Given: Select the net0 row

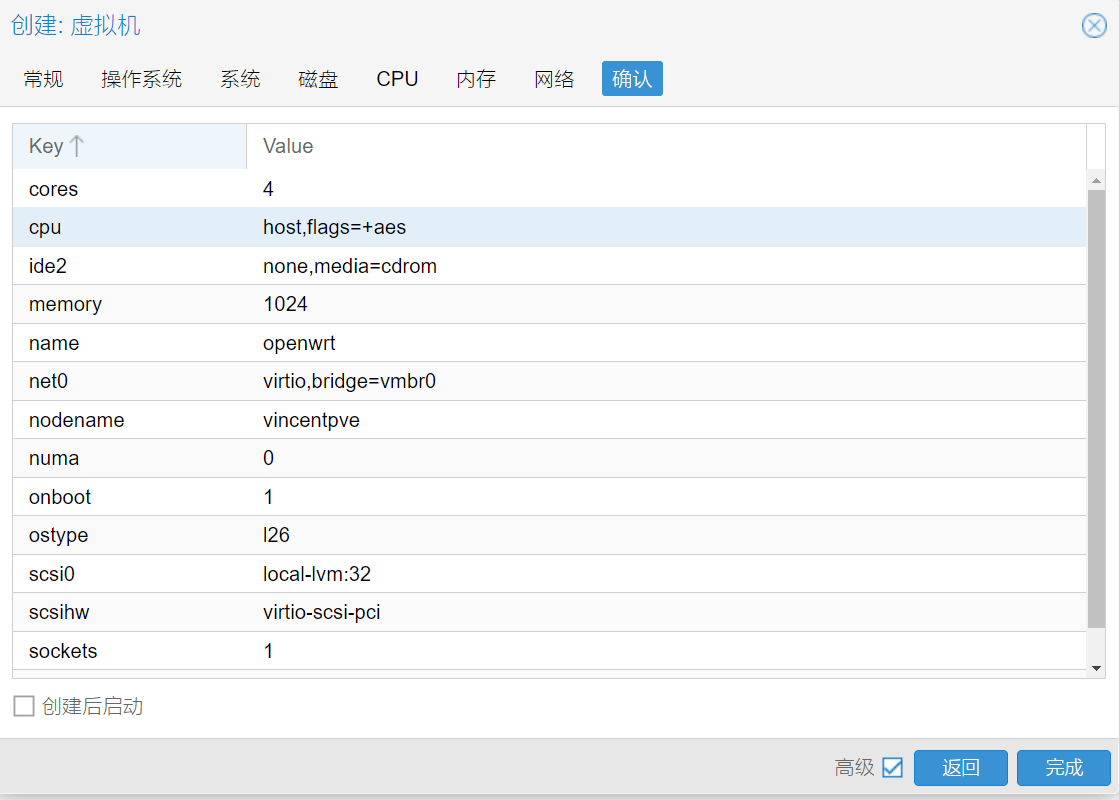Looking at the screenshot, I should coord(549,381).
